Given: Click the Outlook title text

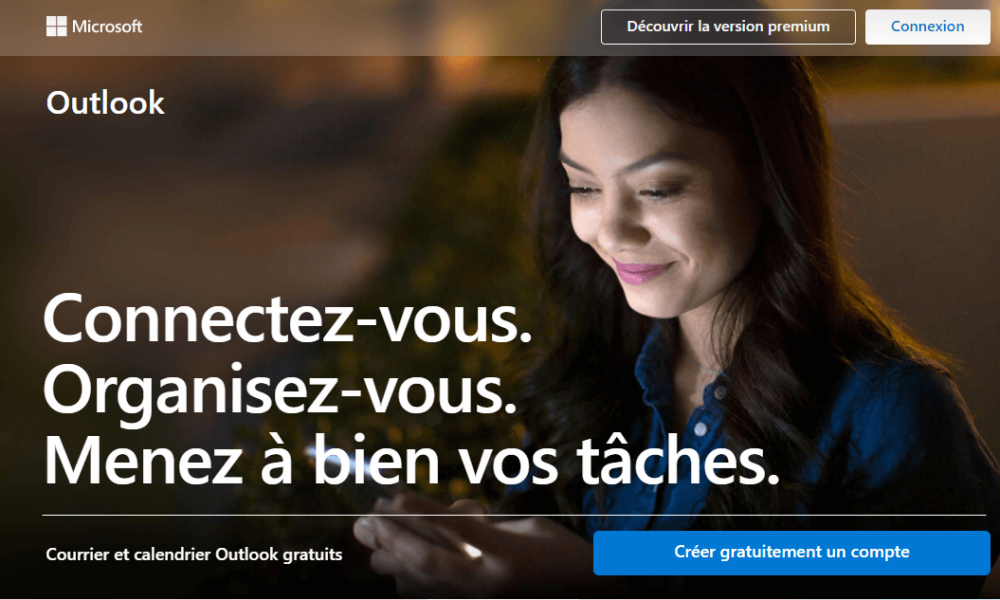Looking at the screenshot, I should coord(105,103).
